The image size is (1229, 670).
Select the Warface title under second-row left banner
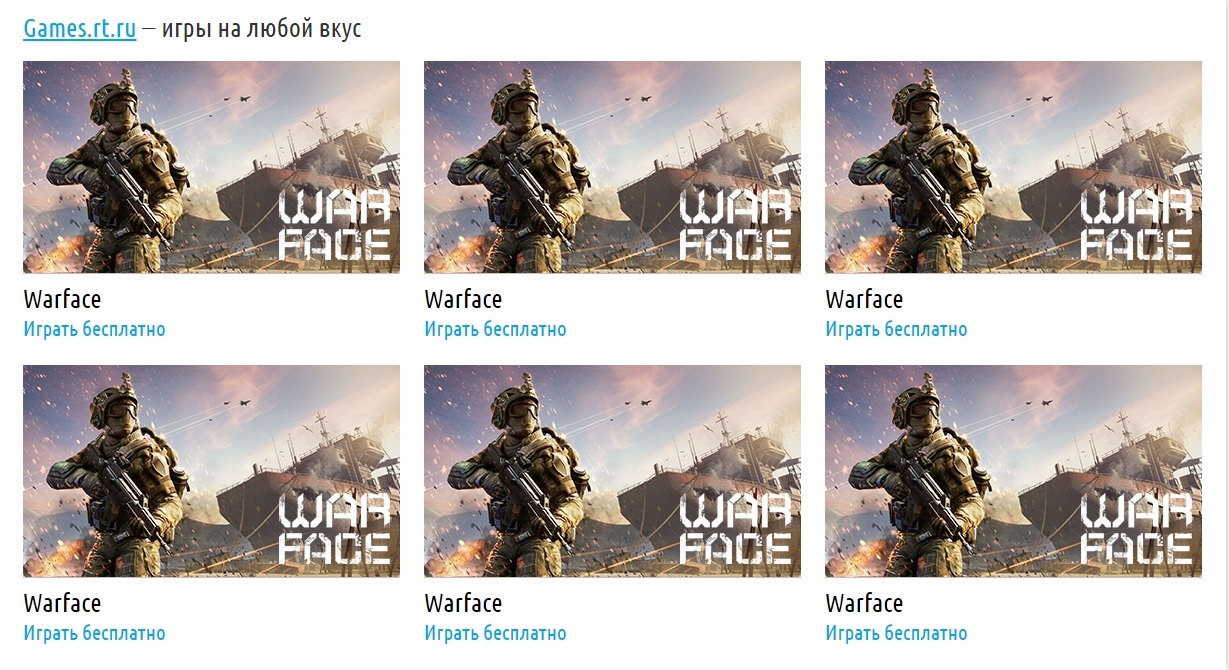pos(62,603)
